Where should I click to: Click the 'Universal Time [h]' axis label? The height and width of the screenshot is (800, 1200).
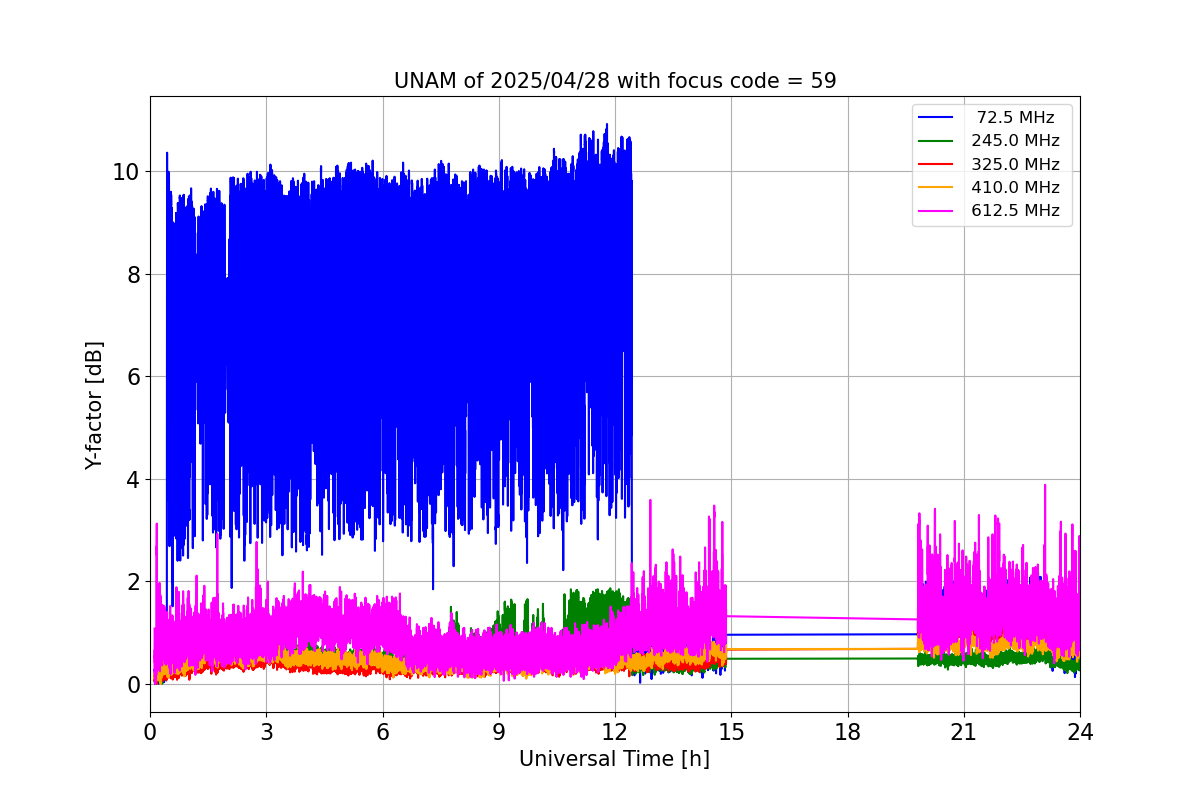click(x=614, y=759)
